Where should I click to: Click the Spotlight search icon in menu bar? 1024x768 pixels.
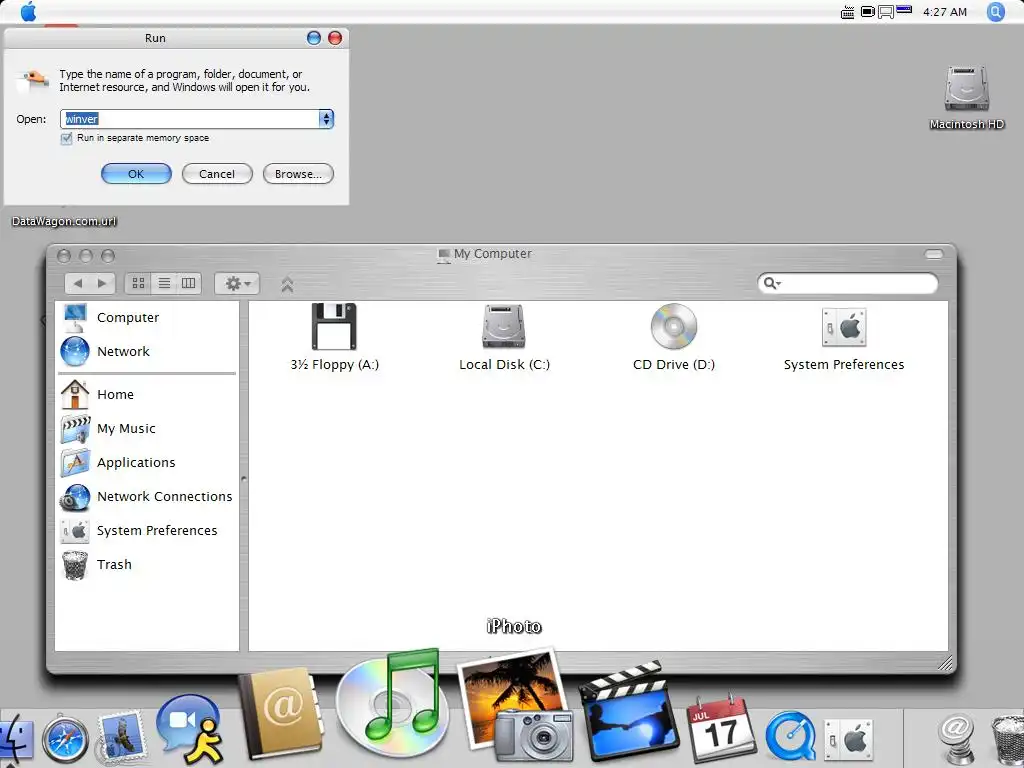[x=995, y=12]
